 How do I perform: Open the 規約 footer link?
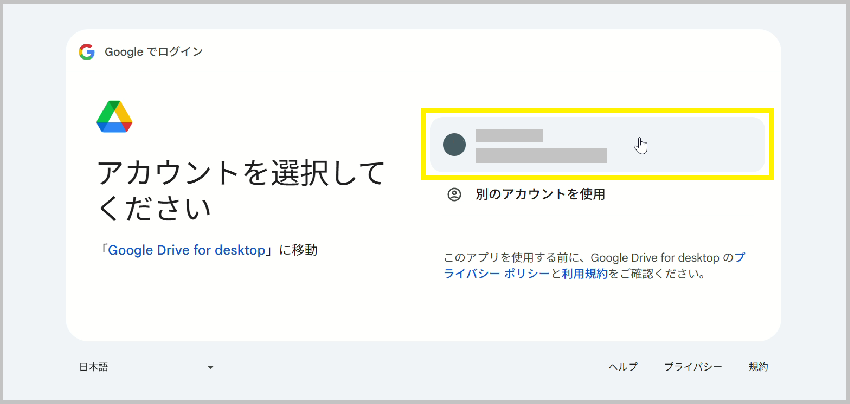point(758,367)
